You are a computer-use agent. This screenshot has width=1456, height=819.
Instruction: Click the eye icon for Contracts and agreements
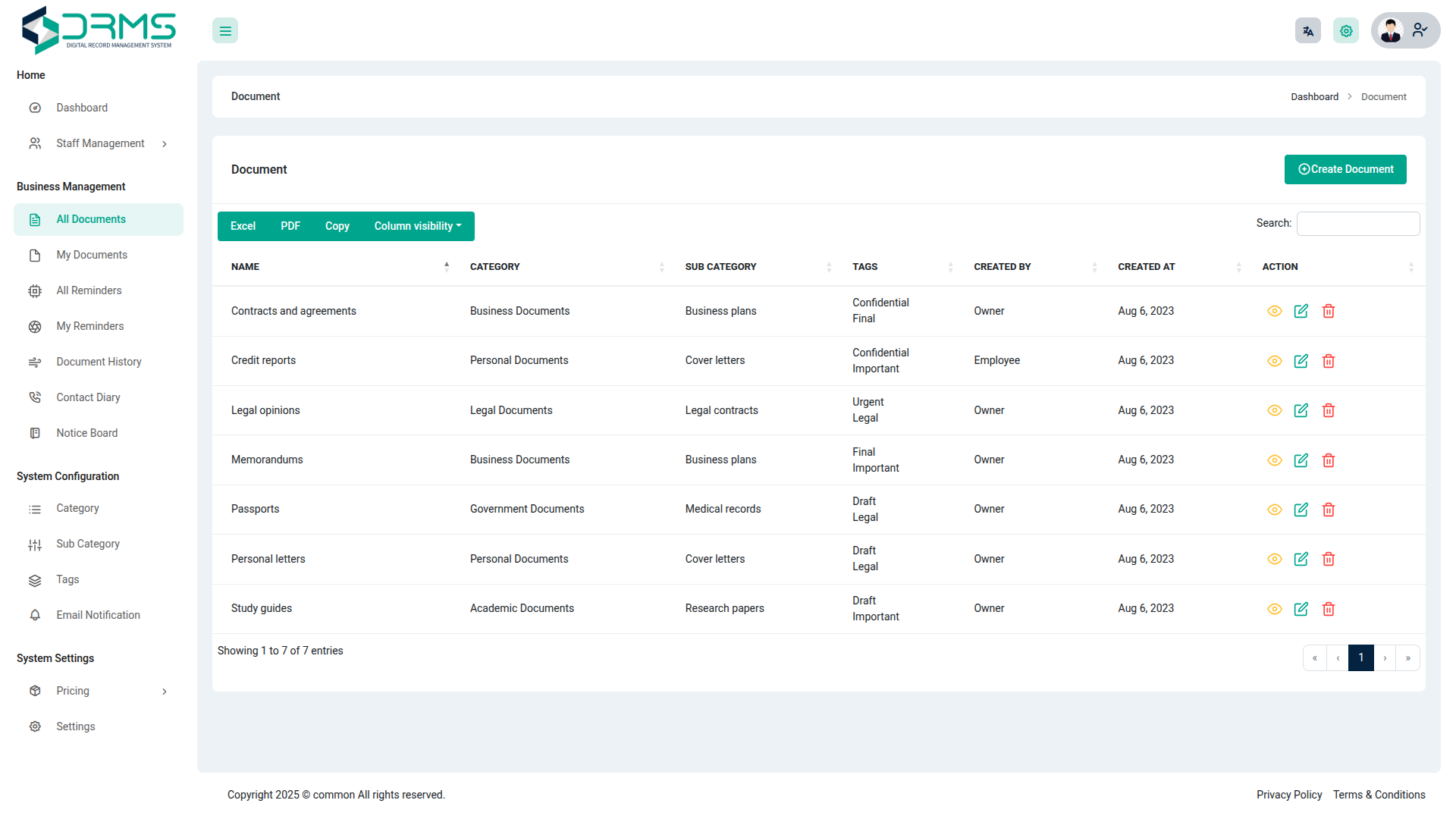1274,311
